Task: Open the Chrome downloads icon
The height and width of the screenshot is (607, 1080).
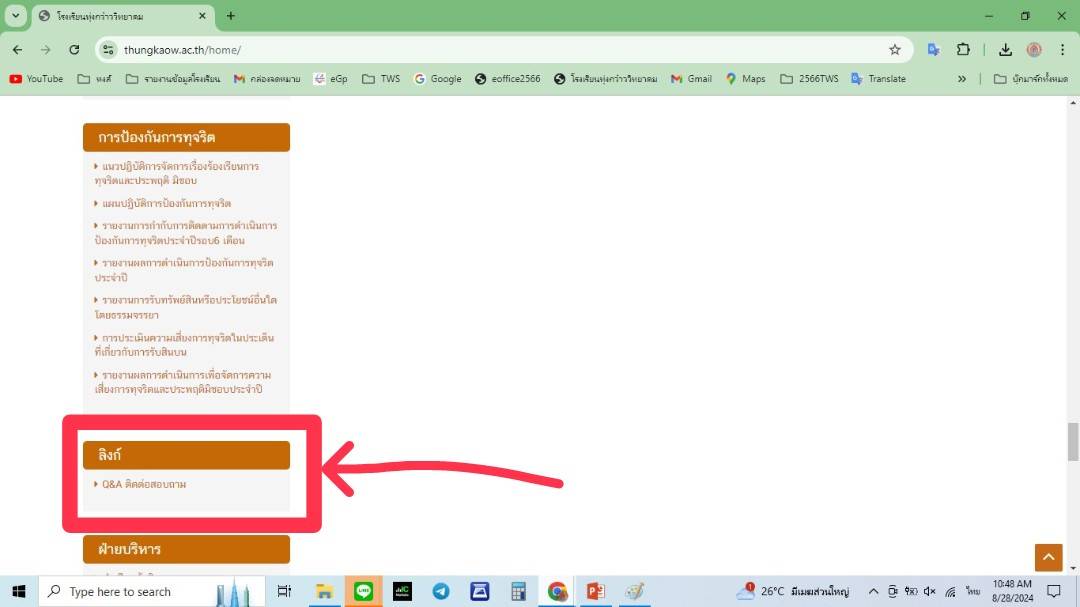Action: pyautogui.click(x=1005, y=49)
